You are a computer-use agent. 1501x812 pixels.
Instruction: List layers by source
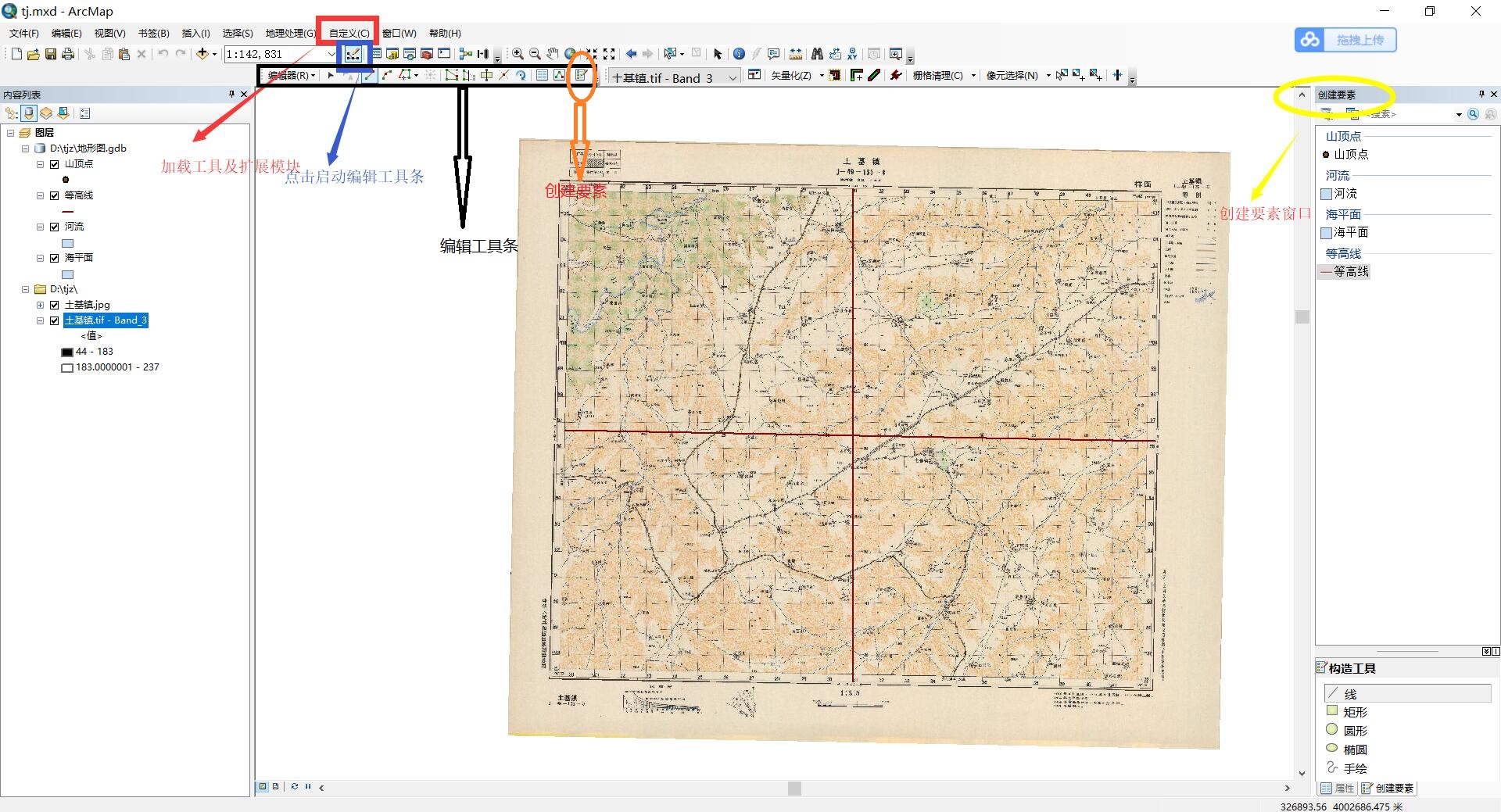(29, 113)
